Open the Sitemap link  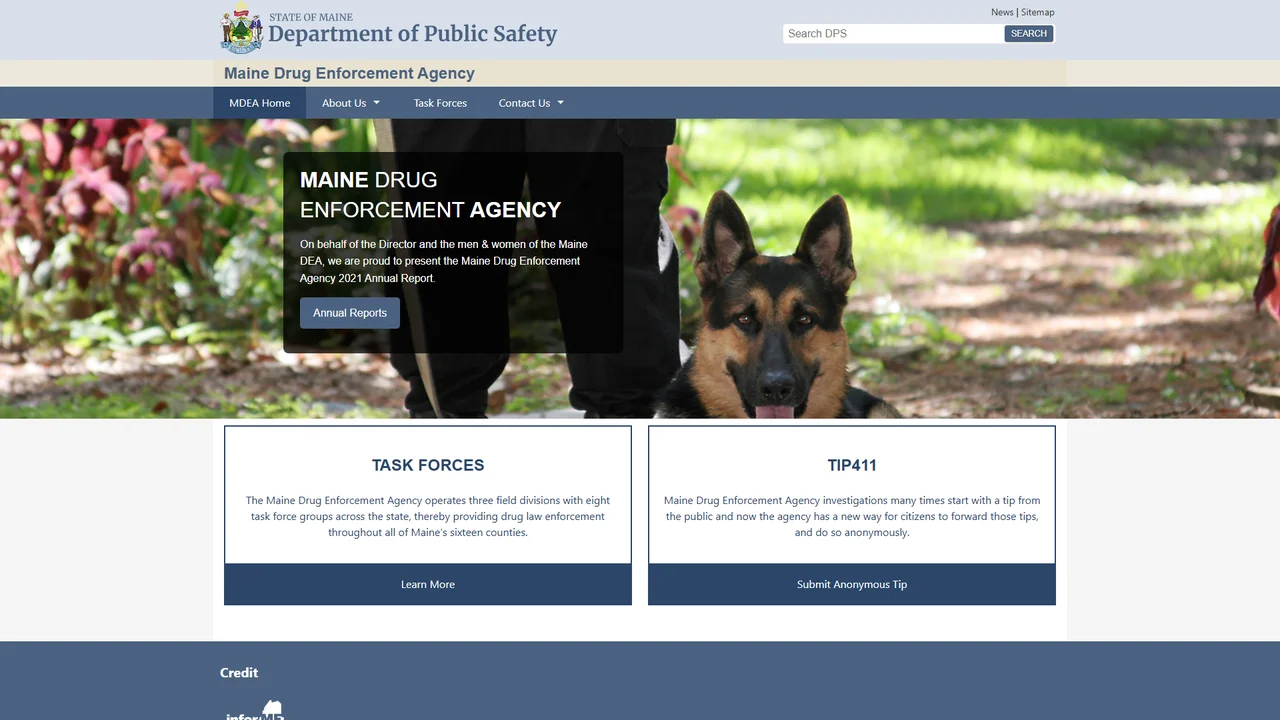coord(1037,12)
